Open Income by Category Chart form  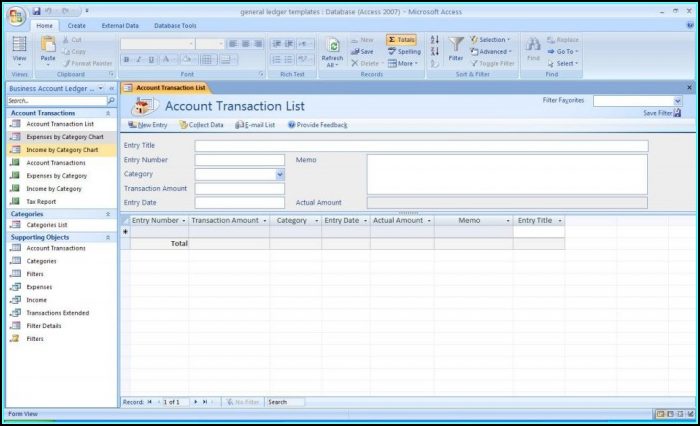(x=62, y=150)
